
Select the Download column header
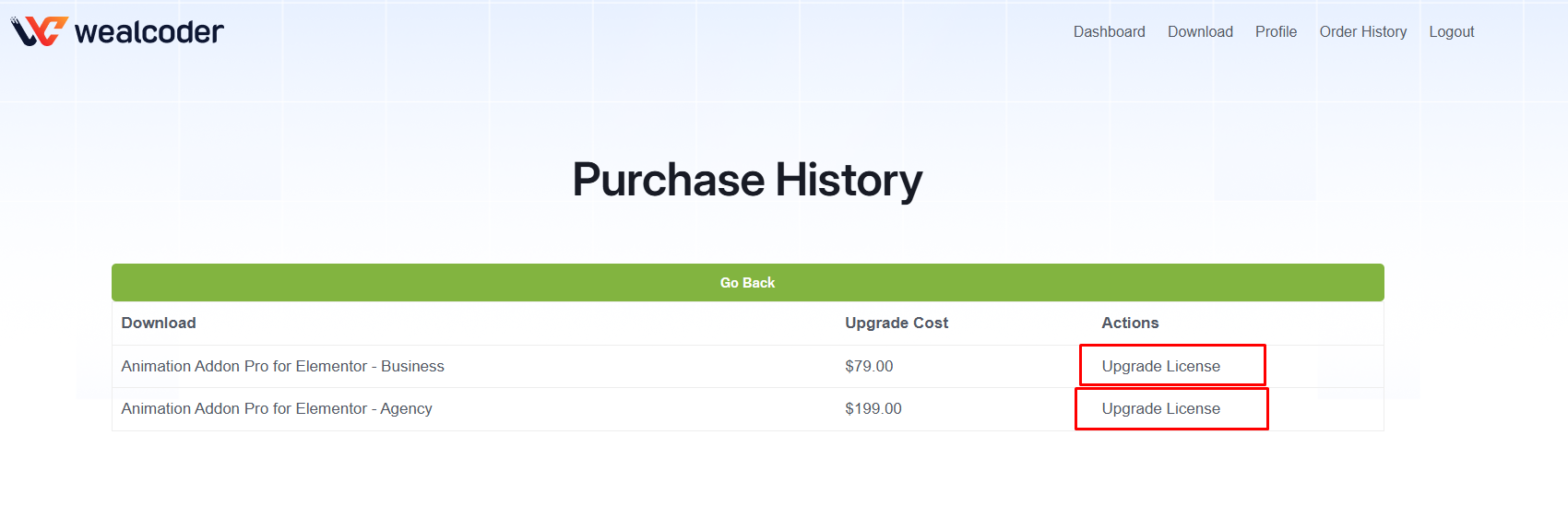pyautogui.click(x=159, y=323)
